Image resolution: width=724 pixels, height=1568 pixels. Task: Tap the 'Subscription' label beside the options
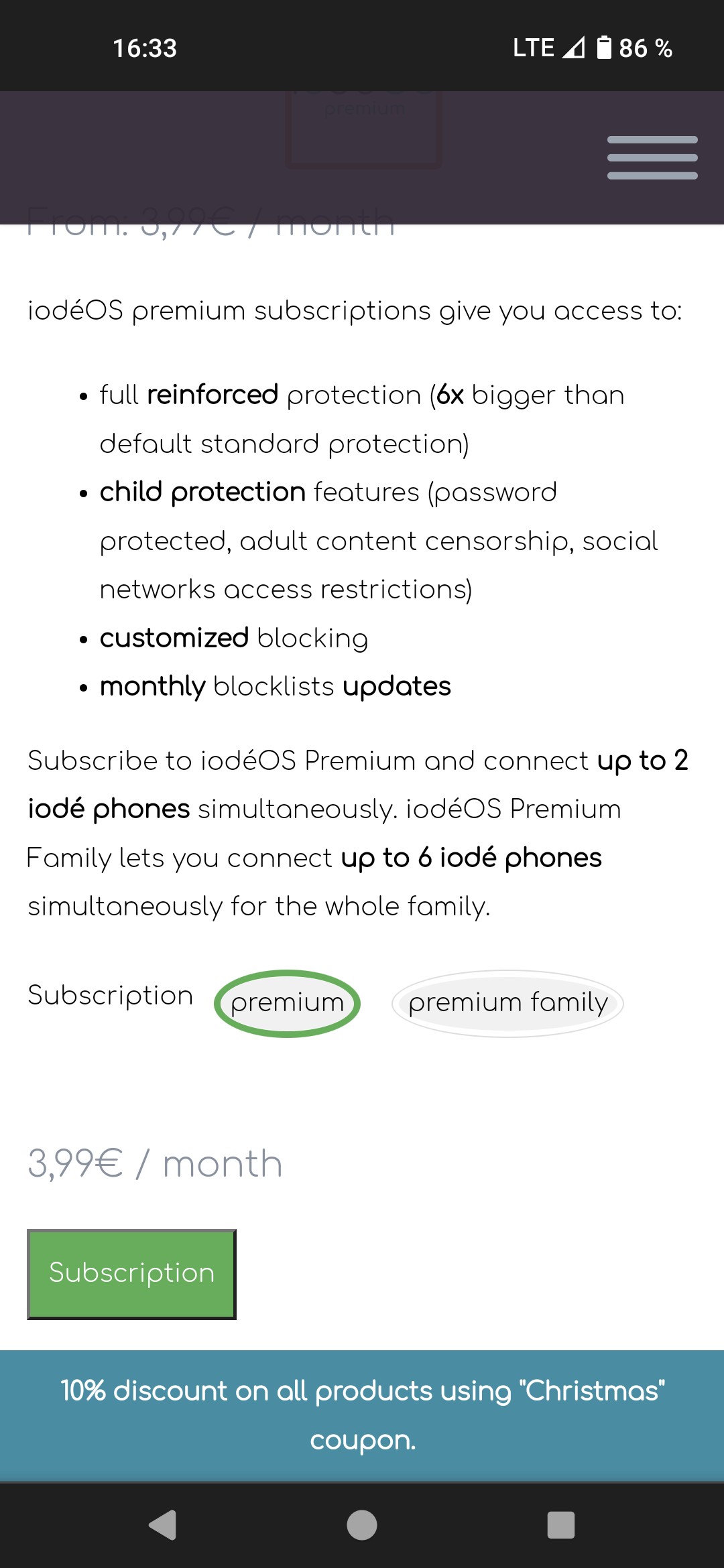[x=111, y=995]
